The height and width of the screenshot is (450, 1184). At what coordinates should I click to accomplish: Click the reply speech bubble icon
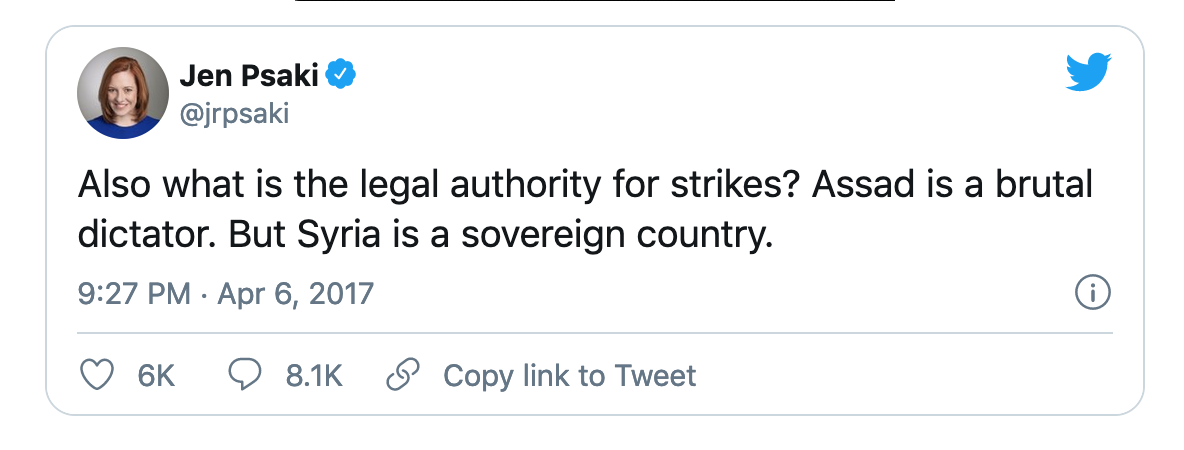click(245, 375)
